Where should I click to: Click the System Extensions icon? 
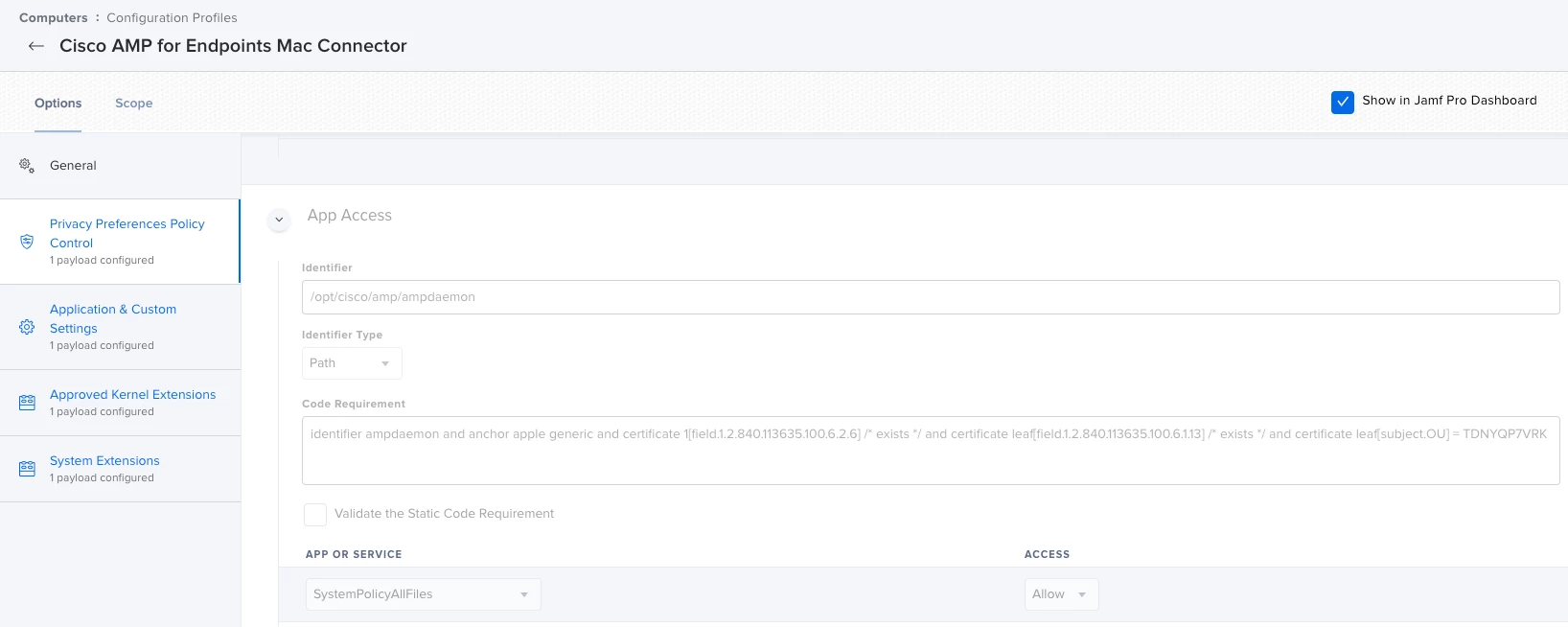(x=27, y=469)
